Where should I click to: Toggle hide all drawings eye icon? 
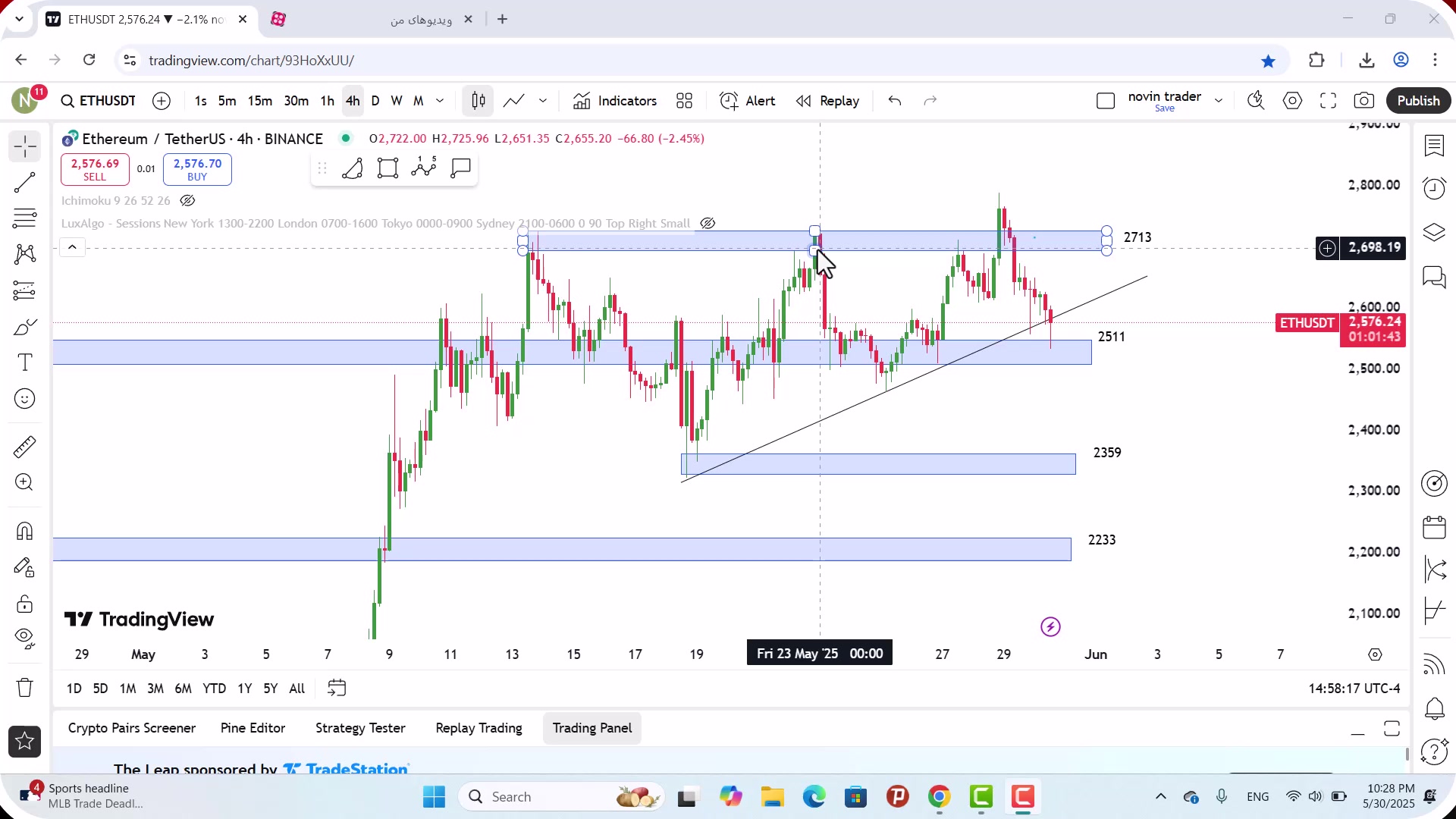[x=25, y=639]
